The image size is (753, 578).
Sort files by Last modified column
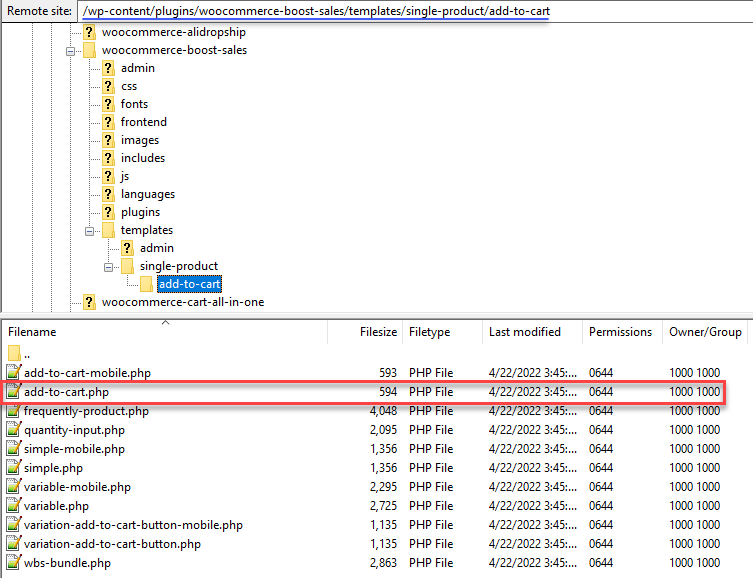533,332
